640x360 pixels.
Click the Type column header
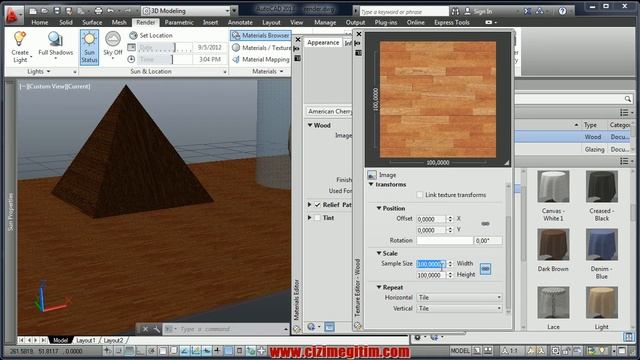point(590,125)
